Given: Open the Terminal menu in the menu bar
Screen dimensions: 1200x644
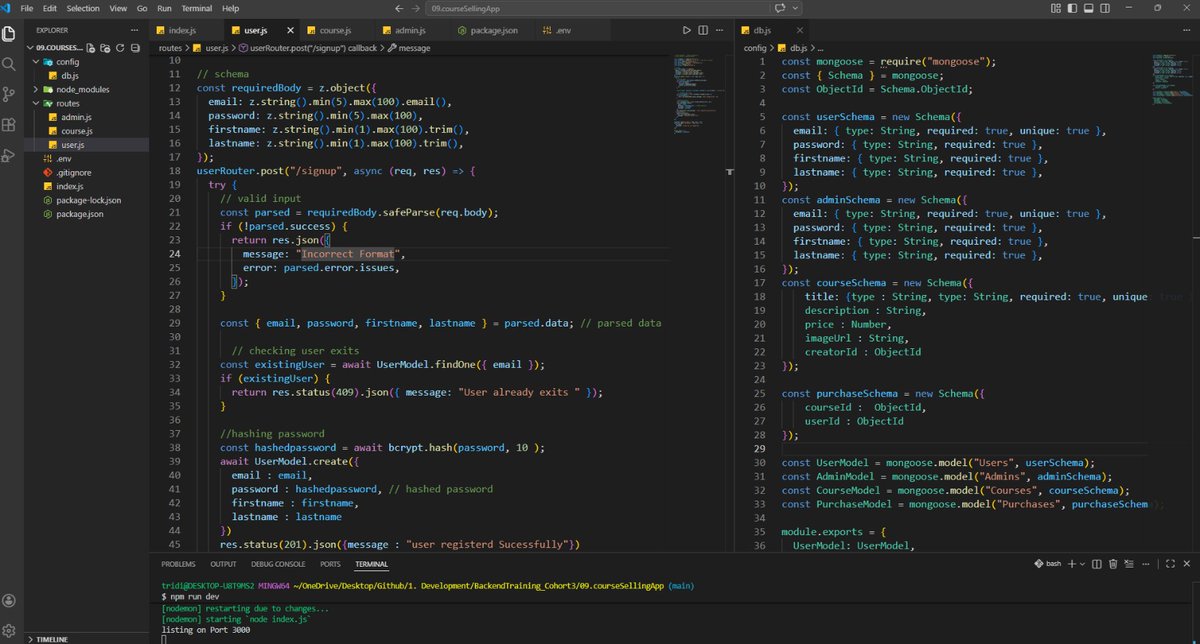Looking at the screenshot, I should [196, 7].
